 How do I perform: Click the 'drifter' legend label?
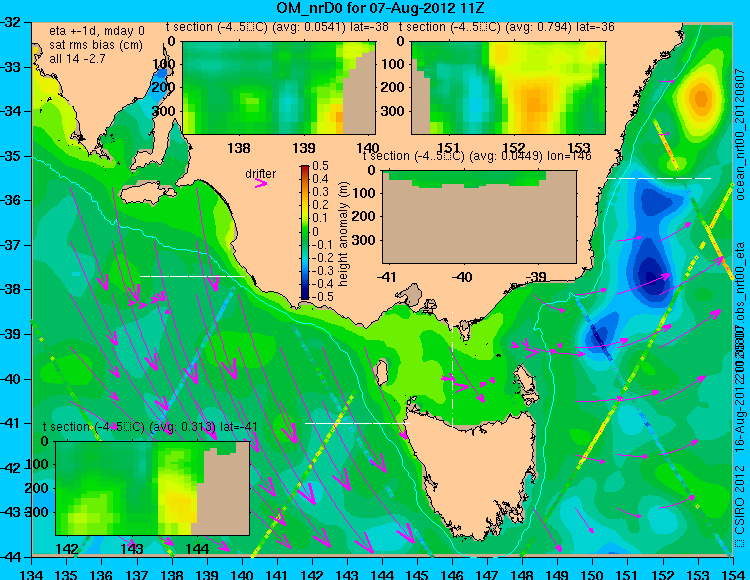click(261, 173)
